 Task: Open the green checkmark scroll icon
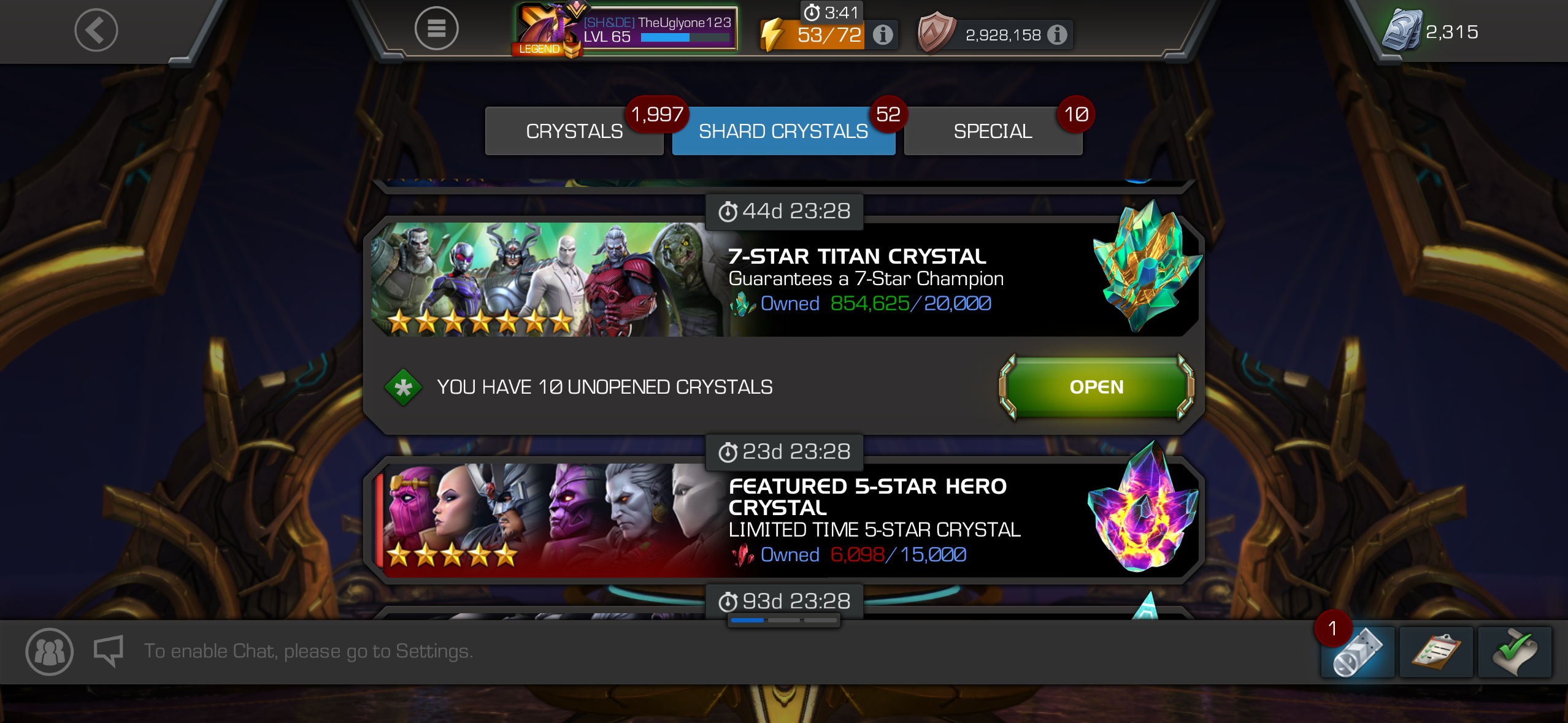coord(1515,652)
